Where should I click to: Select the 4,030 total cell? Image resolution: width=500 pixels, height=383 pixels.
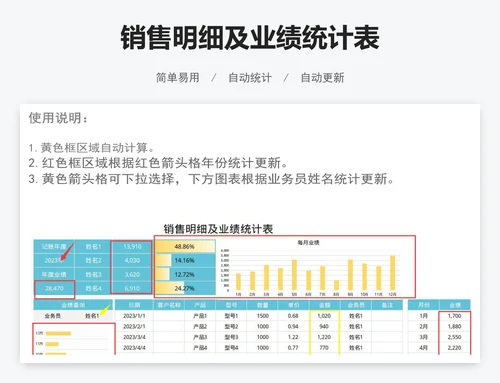(x=132, y=260)
